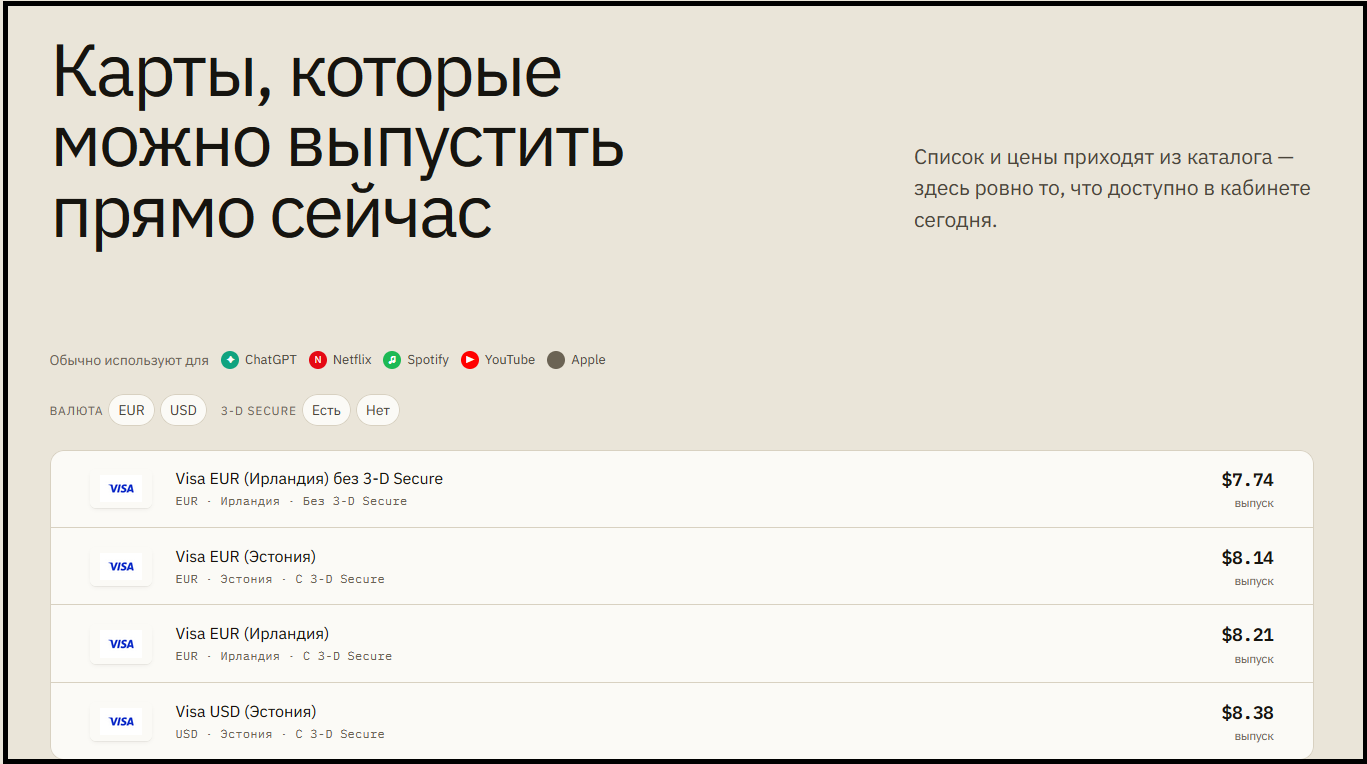Click Visa logo in Visa USD (Эстония) row

tap(121, 722)
